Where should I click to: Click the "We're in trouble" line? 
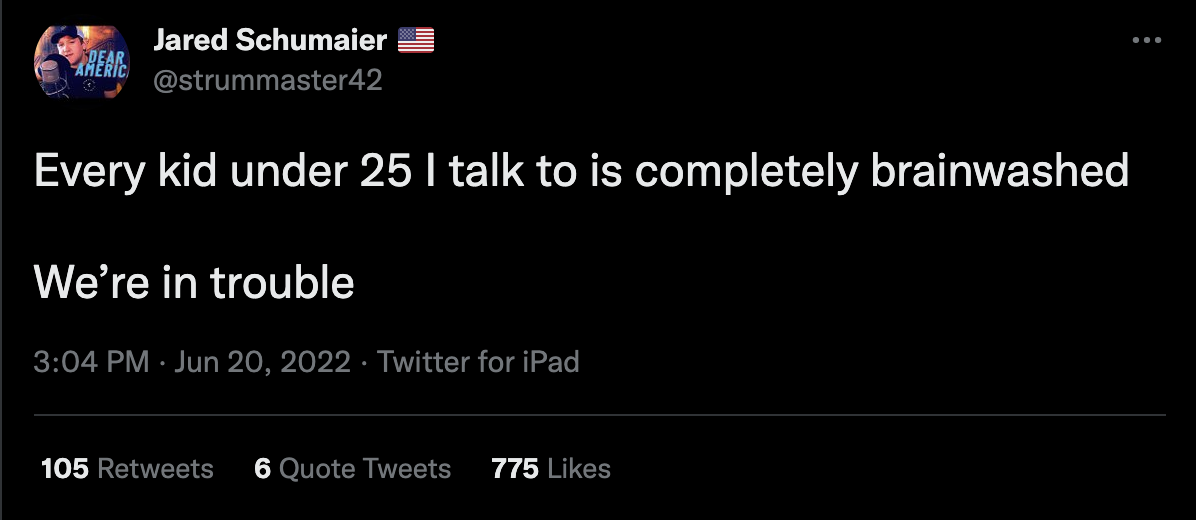194,284
